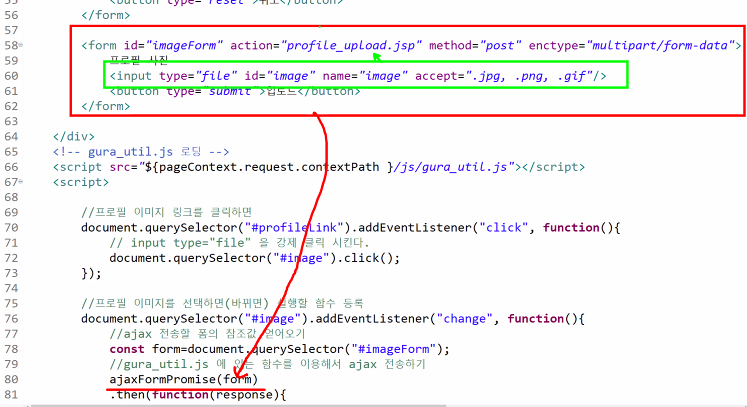Screen dimensions: 747x407
Task: Collapse the fold marker at line 58
Action: 20,45
